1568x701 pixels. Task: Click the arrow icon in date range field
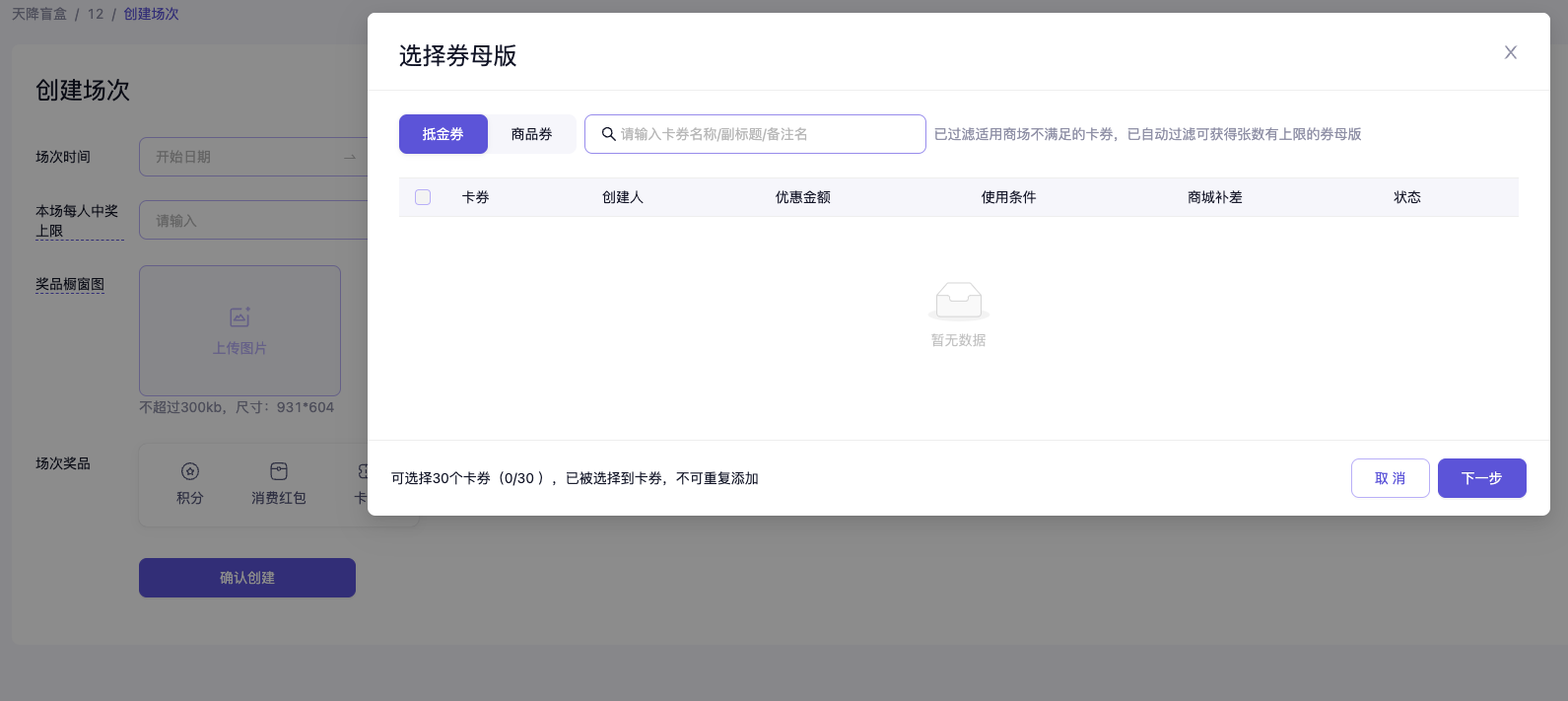pyautogui.click(x=350, y=157)
